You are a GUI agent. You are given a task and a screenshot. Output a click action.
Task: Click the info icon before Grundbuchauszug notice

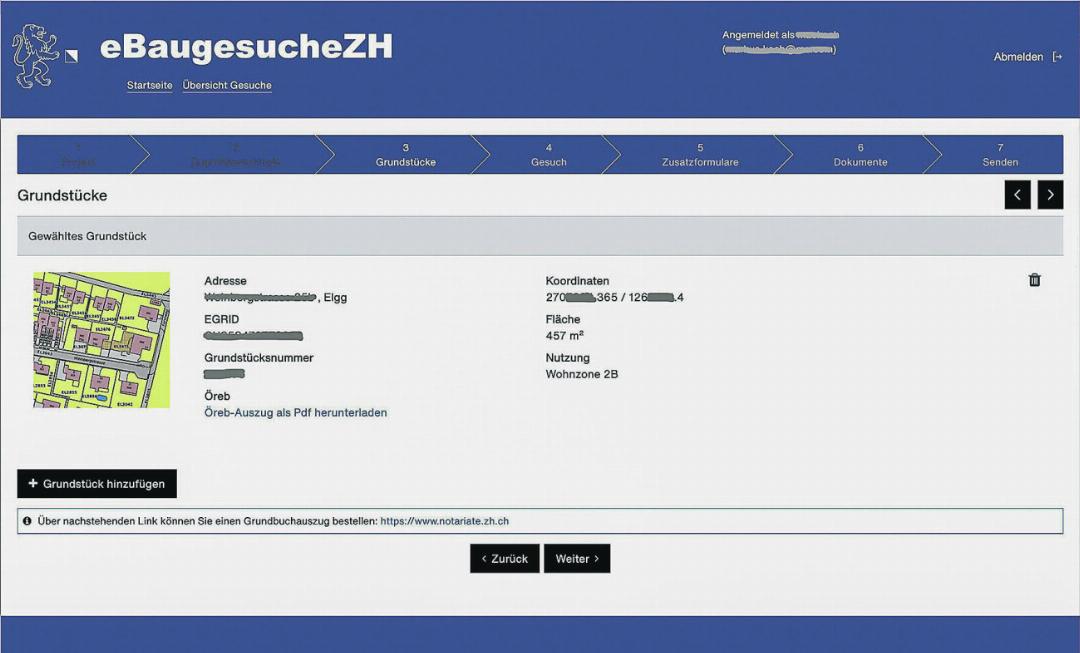pos(27,521)
